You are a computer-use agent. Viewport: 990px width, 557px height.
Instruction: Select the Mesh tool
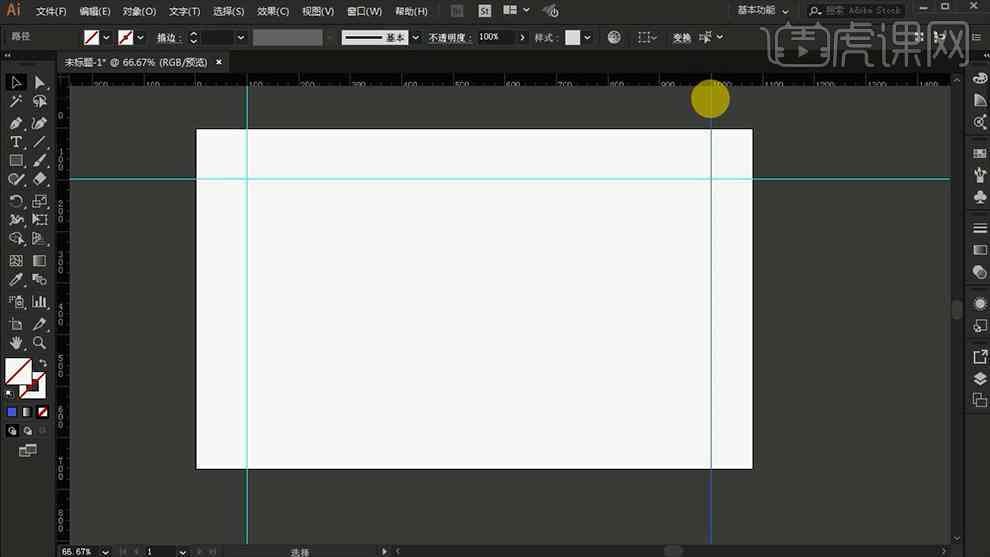(x=16, y=261)
